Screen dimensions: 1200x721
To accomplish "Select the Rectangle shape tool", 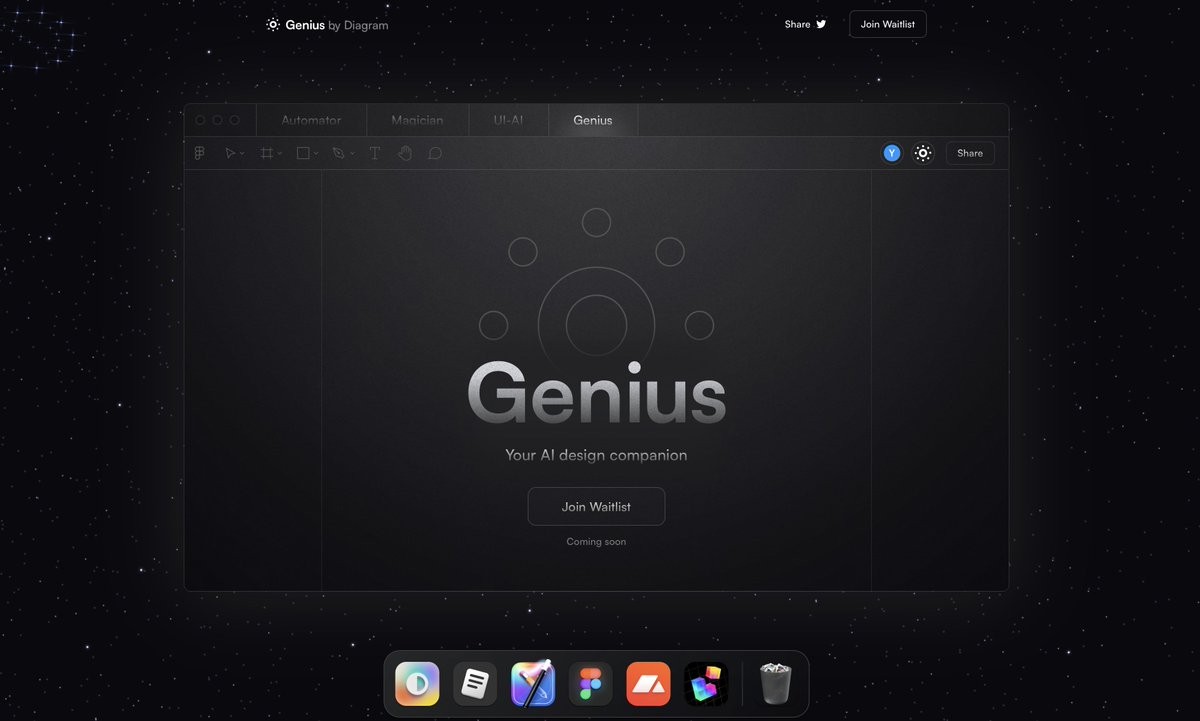I will tap(303, 153).
